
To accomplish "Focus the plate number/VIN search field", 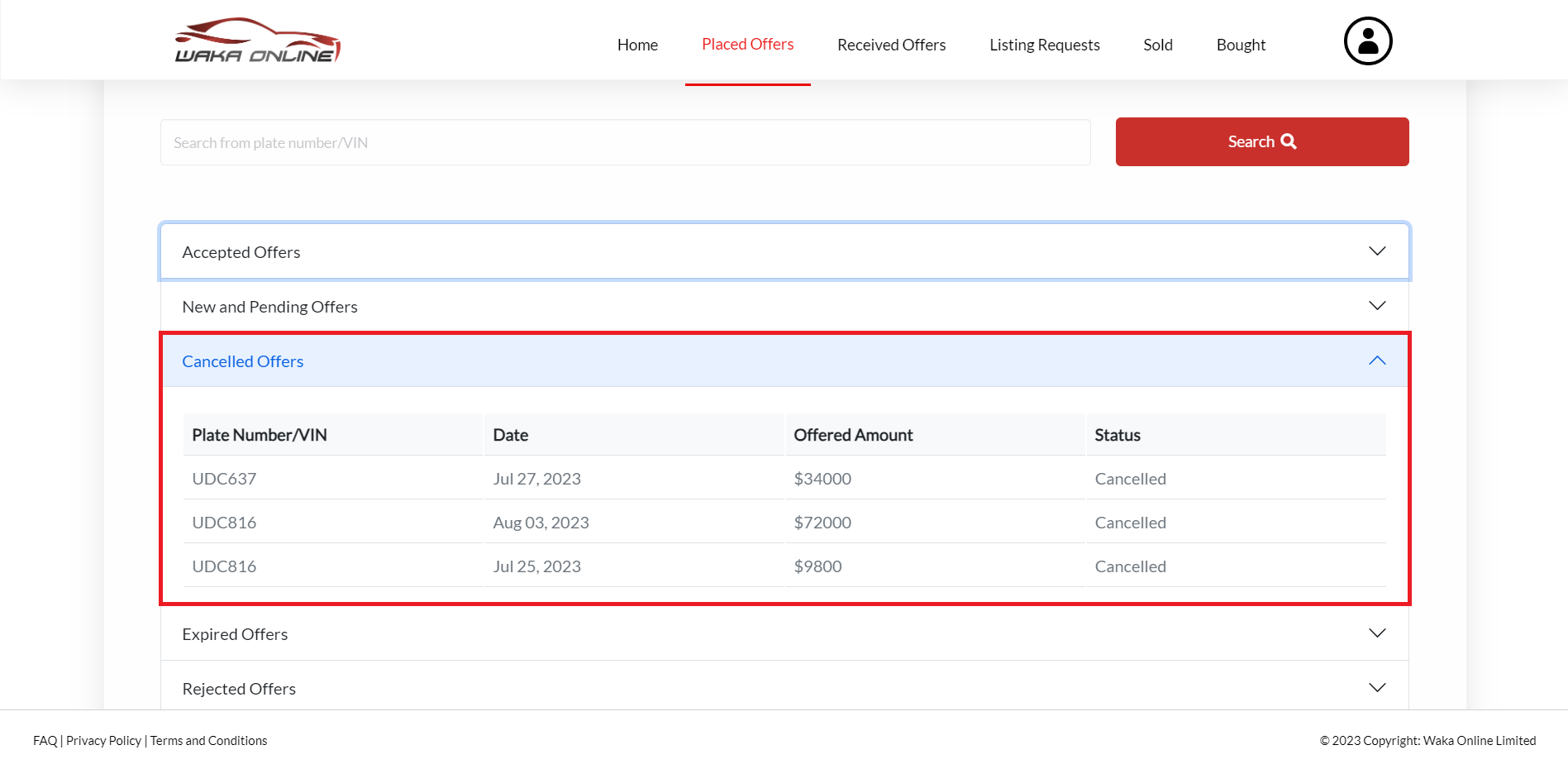I will [626, 142].
